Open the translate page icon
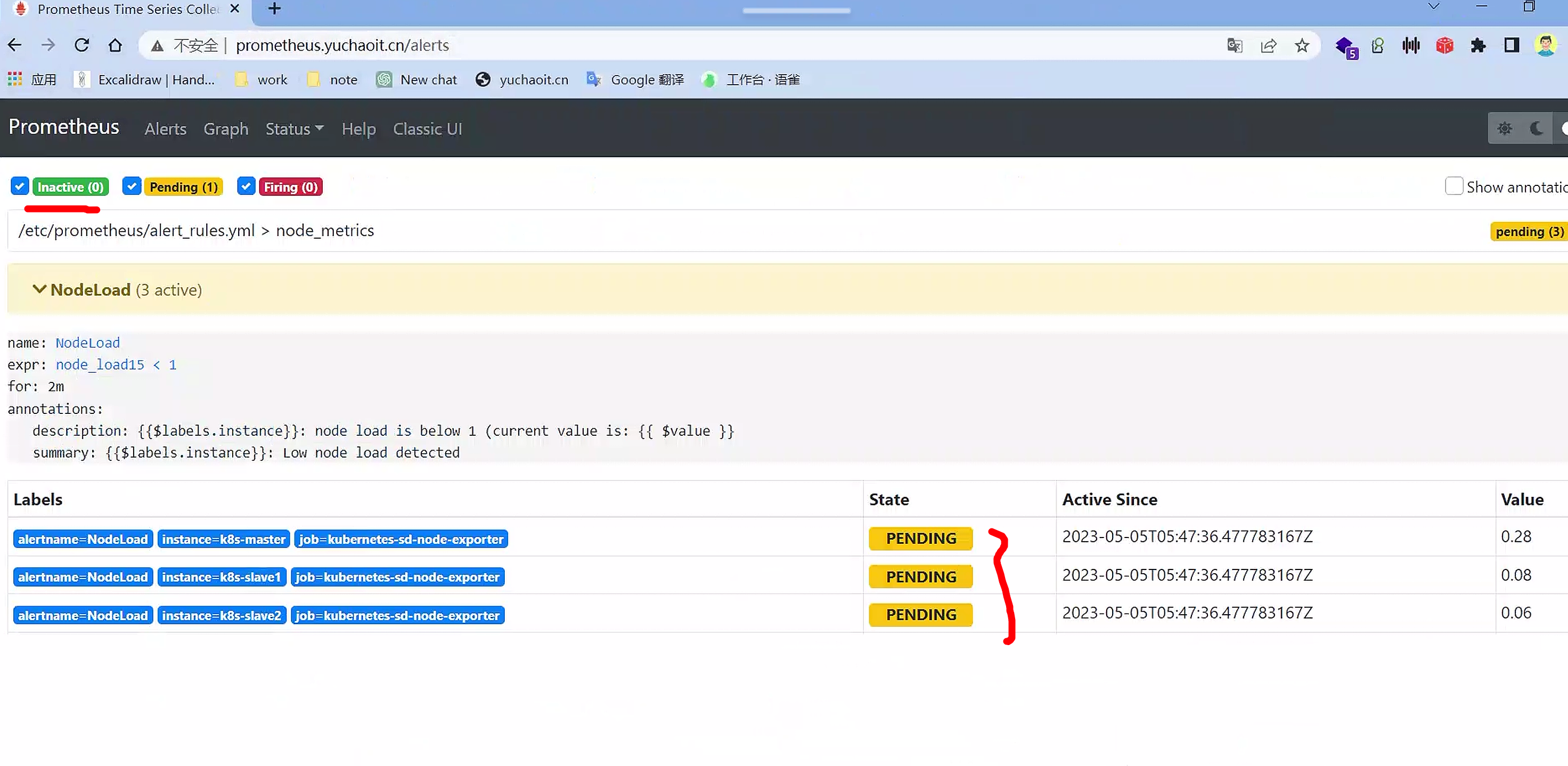 (1235, 45)
